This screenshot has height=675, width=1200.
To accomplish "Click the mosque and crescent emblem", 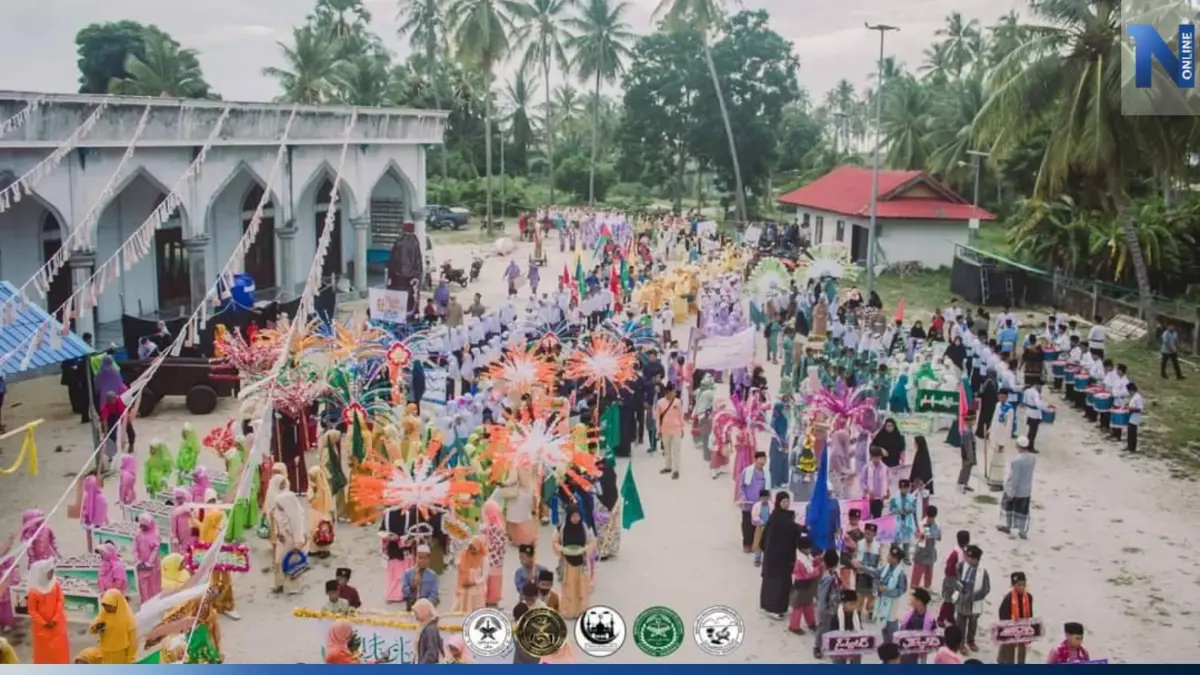I will pos(600,631).
